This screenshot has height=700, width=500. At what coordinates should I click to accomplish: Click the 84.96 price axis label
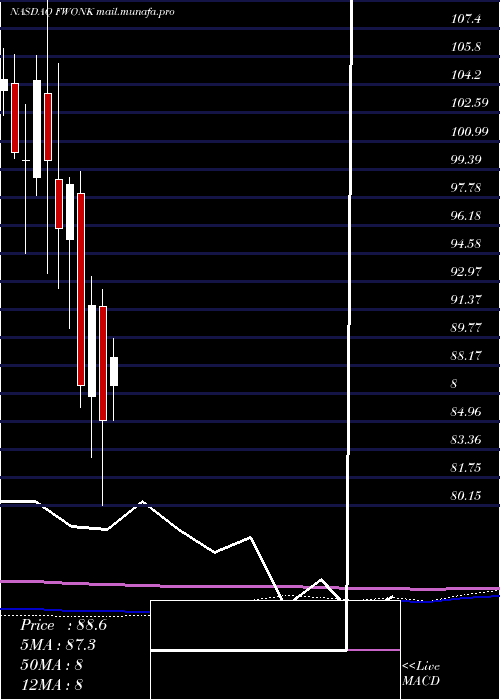(x=466, y=412)
